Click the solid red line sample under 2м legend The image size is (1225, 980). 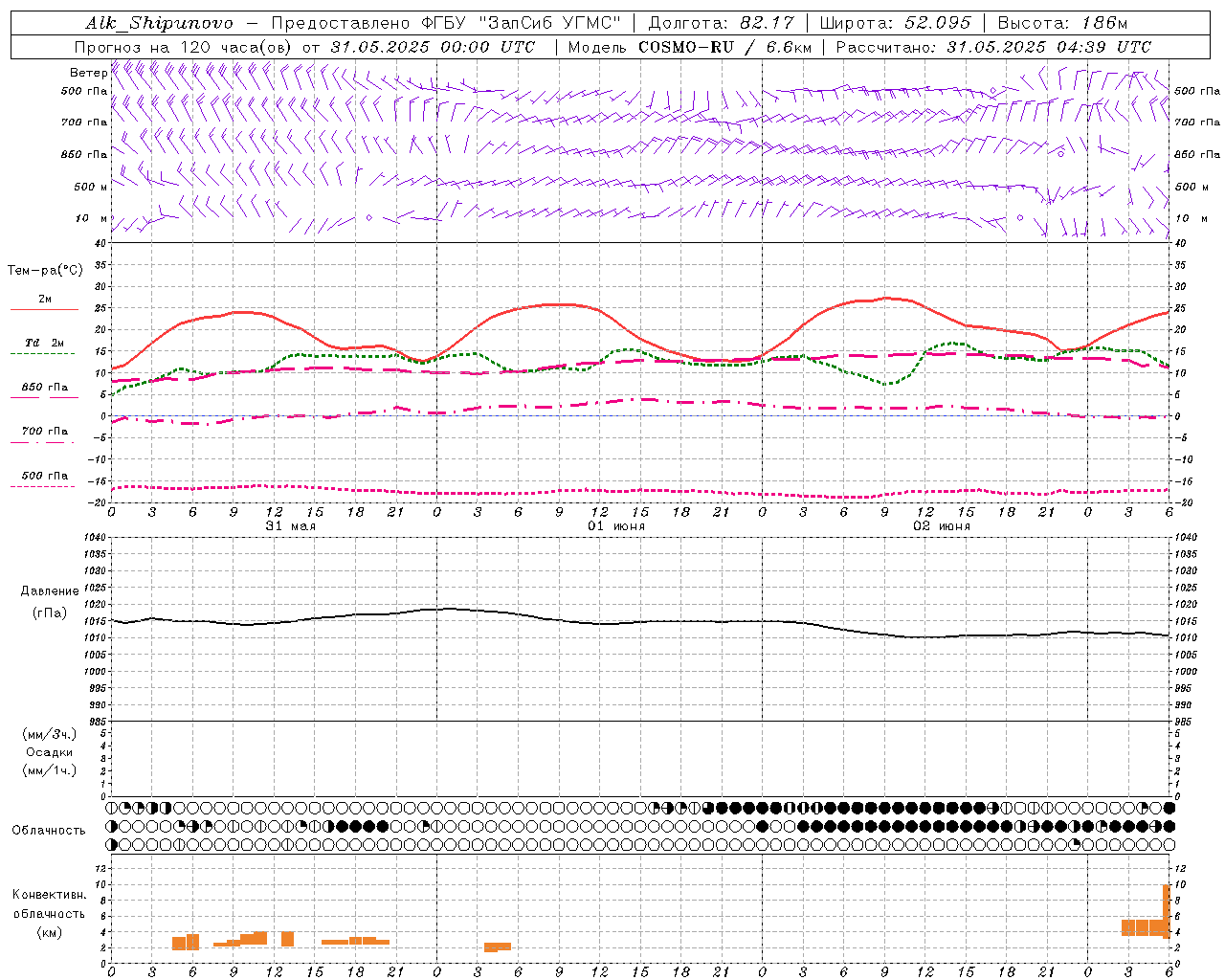click(44, 309)
